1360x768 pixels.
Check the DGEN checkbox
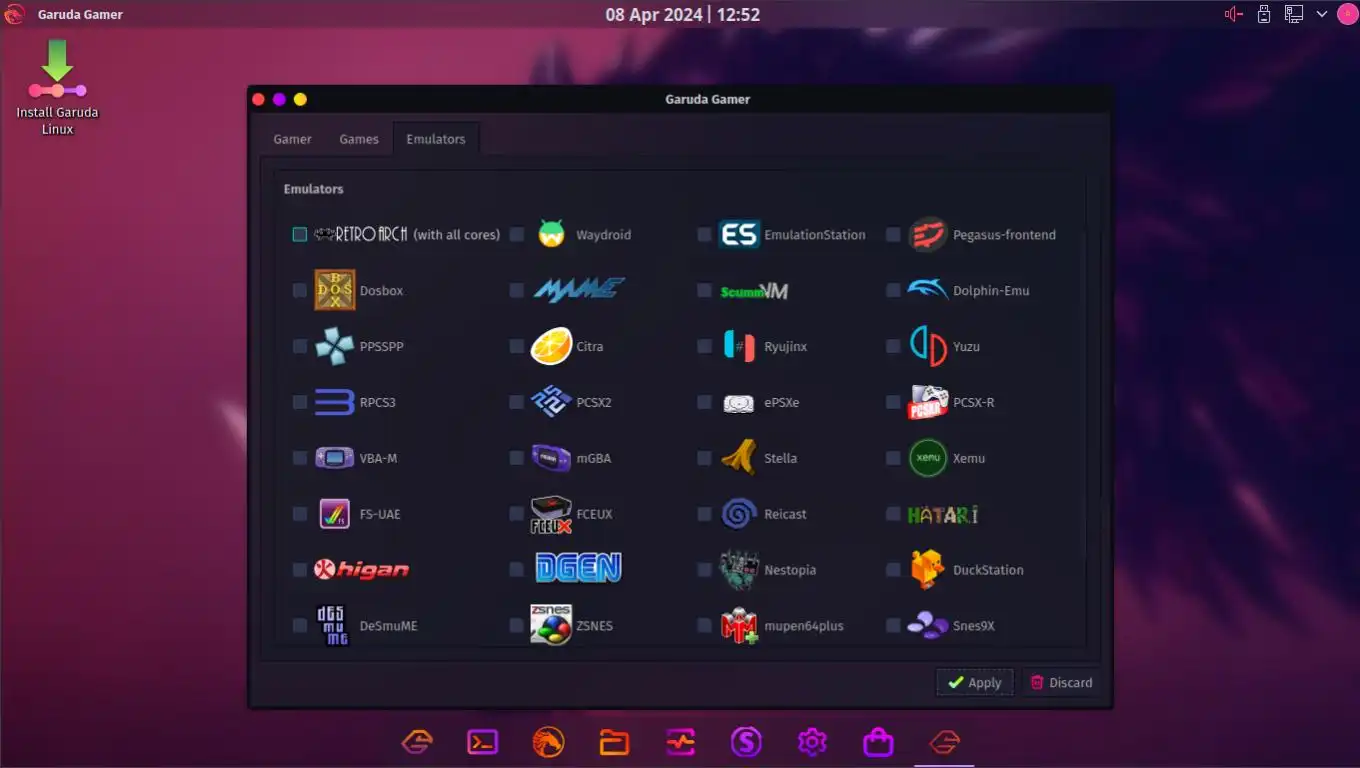click(516, 570)
